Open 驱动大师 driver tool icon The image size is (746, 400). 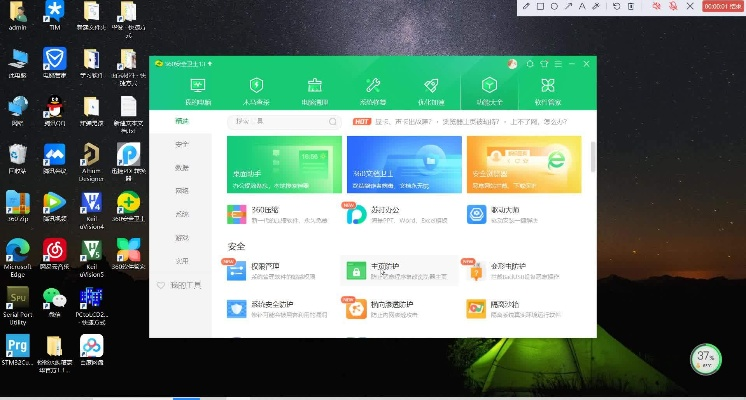476,215
